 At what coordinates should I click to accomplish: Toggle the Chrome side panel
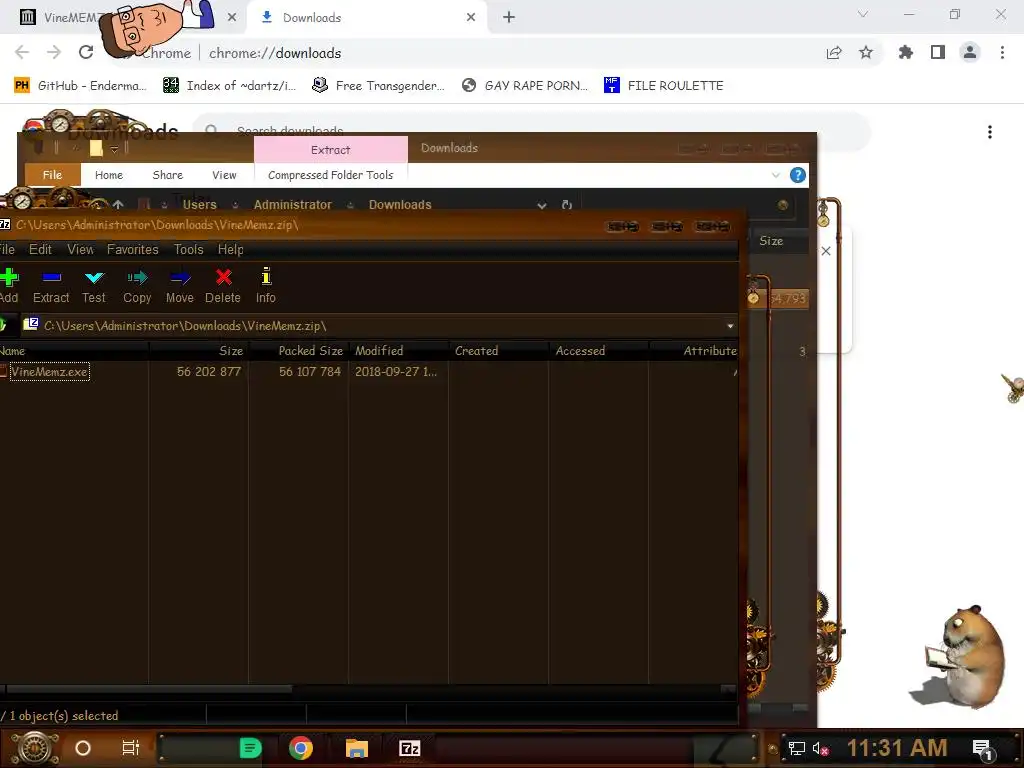coord(938,52)
